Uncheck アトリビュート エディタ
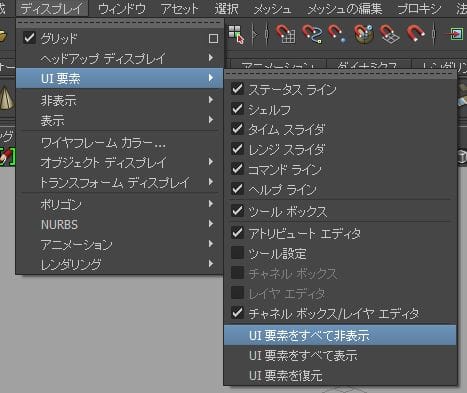 point(340,233)
